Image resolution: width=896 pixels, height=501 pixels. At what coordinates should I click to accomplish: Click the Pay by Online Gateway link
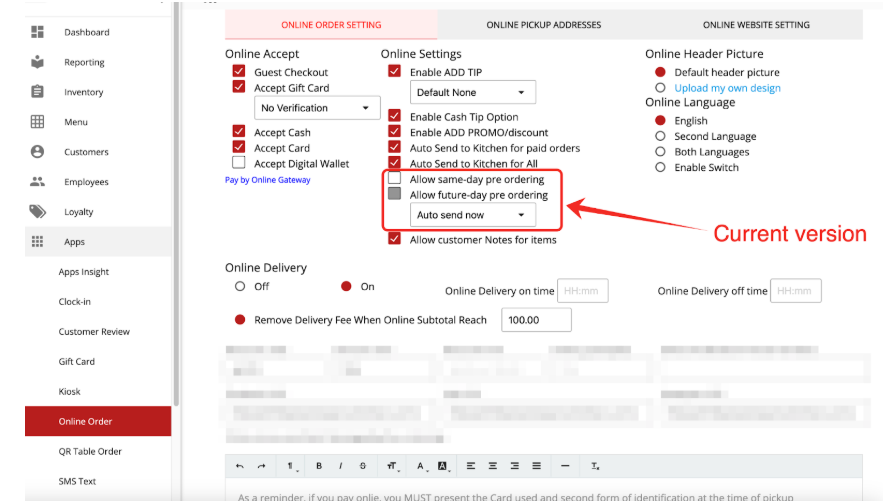[x=267, y=180]
